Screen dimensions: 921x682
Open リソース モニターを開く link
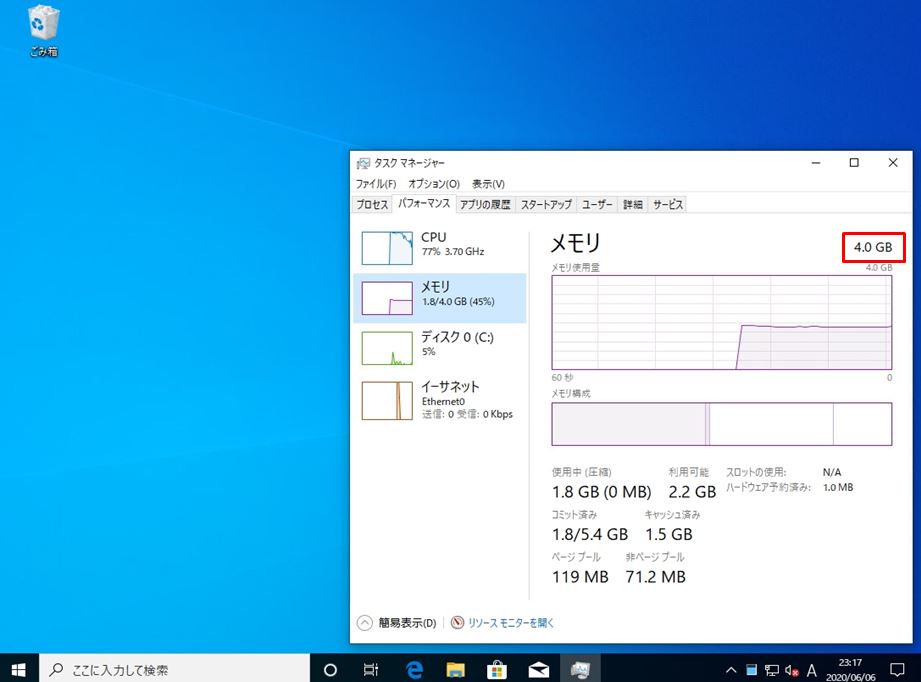[510, 623]
